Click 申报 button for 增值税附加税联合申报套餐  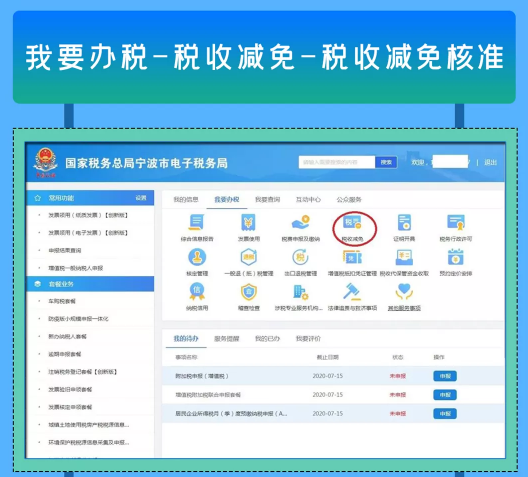pos(445,395)
